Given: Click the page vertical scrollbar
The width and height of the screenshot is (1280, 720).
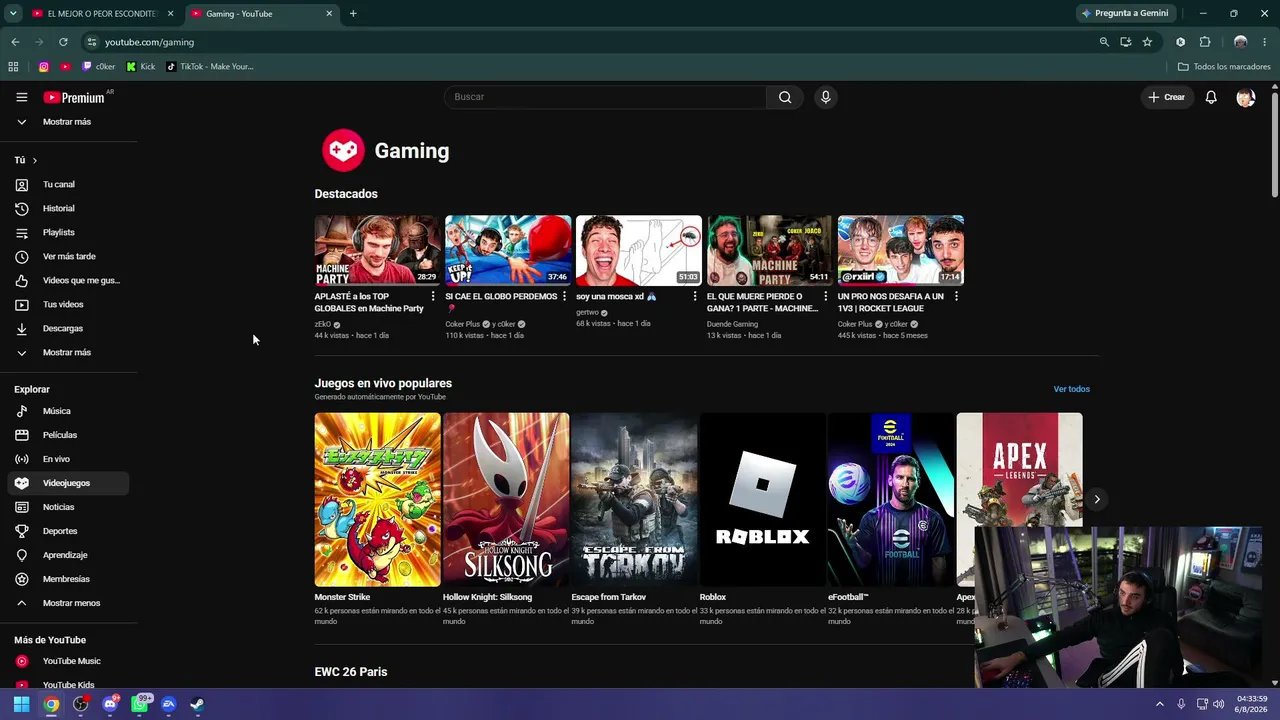Looking at the screenshot, I should point(1275,143).
